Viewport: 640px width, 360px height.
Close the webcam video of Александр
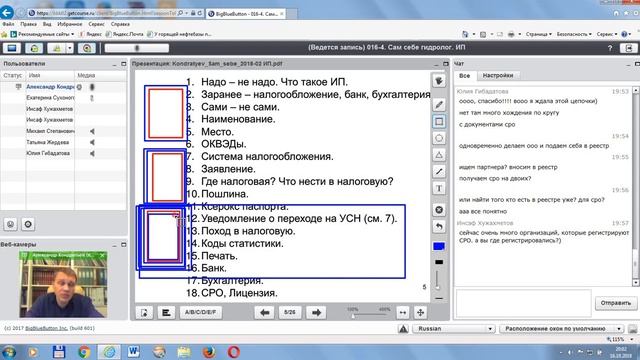[x=102, y=255]
